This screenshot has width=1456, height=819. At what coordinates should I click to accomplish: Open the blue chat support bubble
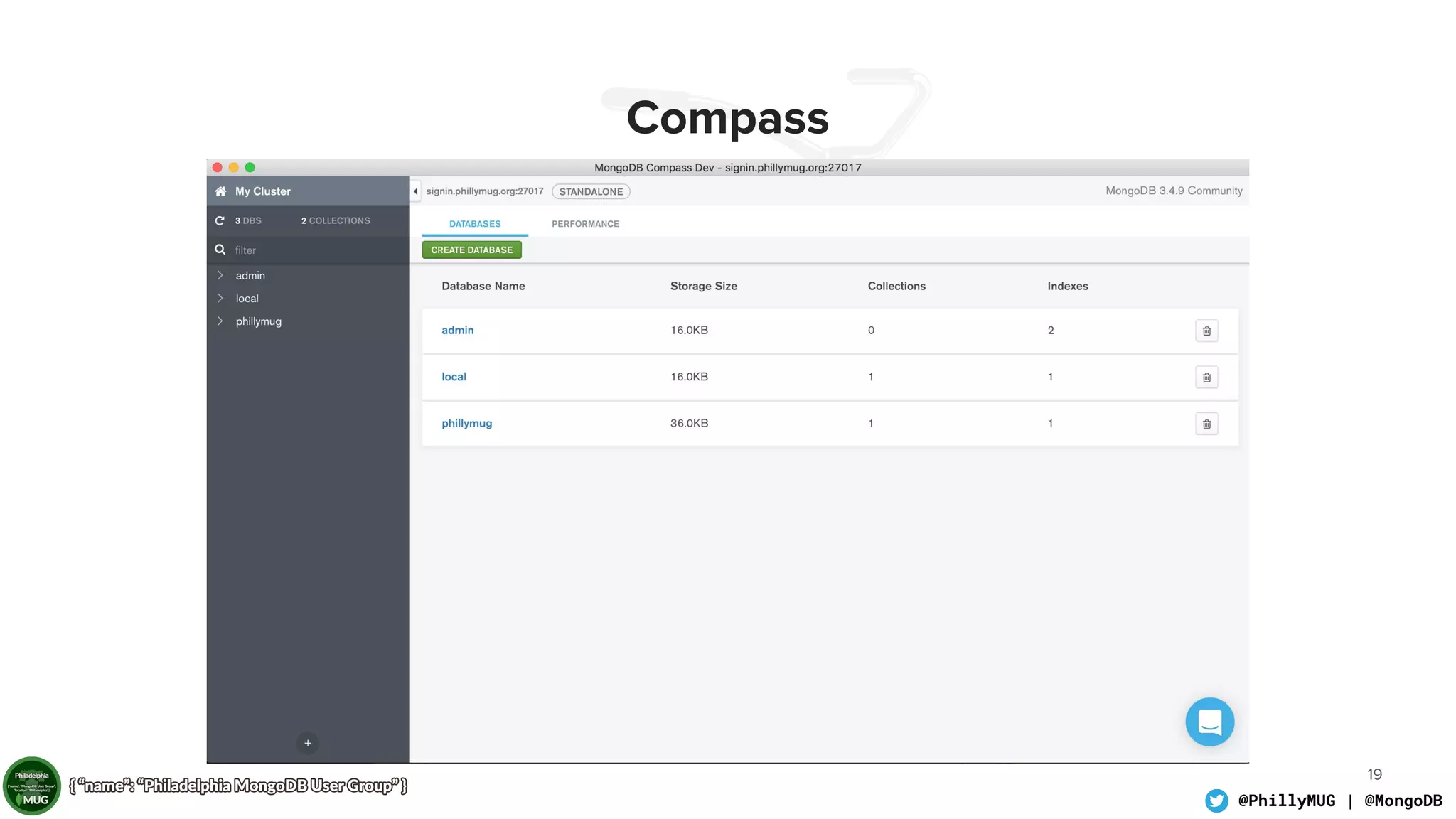tap(1209, 722)
